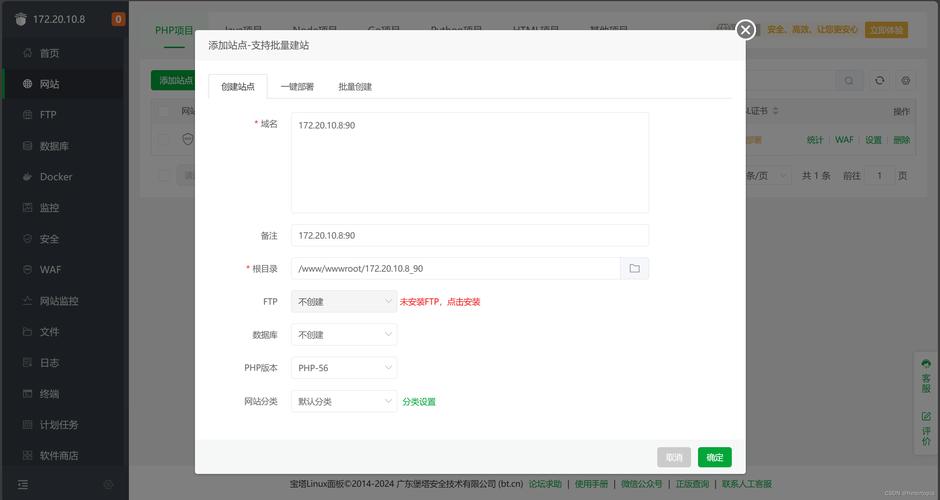Click the 未安装FTP，点击安装 link
The height and width of the screenshot is (500, 940).
click(x=440, y=302)
